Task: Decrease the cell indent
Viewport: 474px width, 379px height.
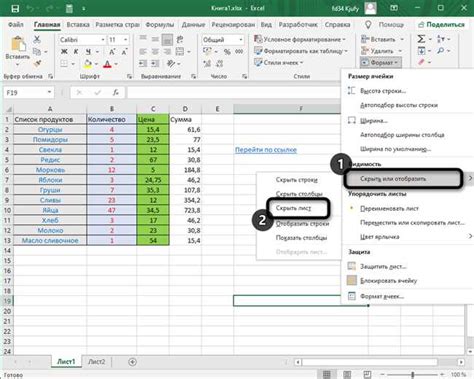Action: (143, 63)
